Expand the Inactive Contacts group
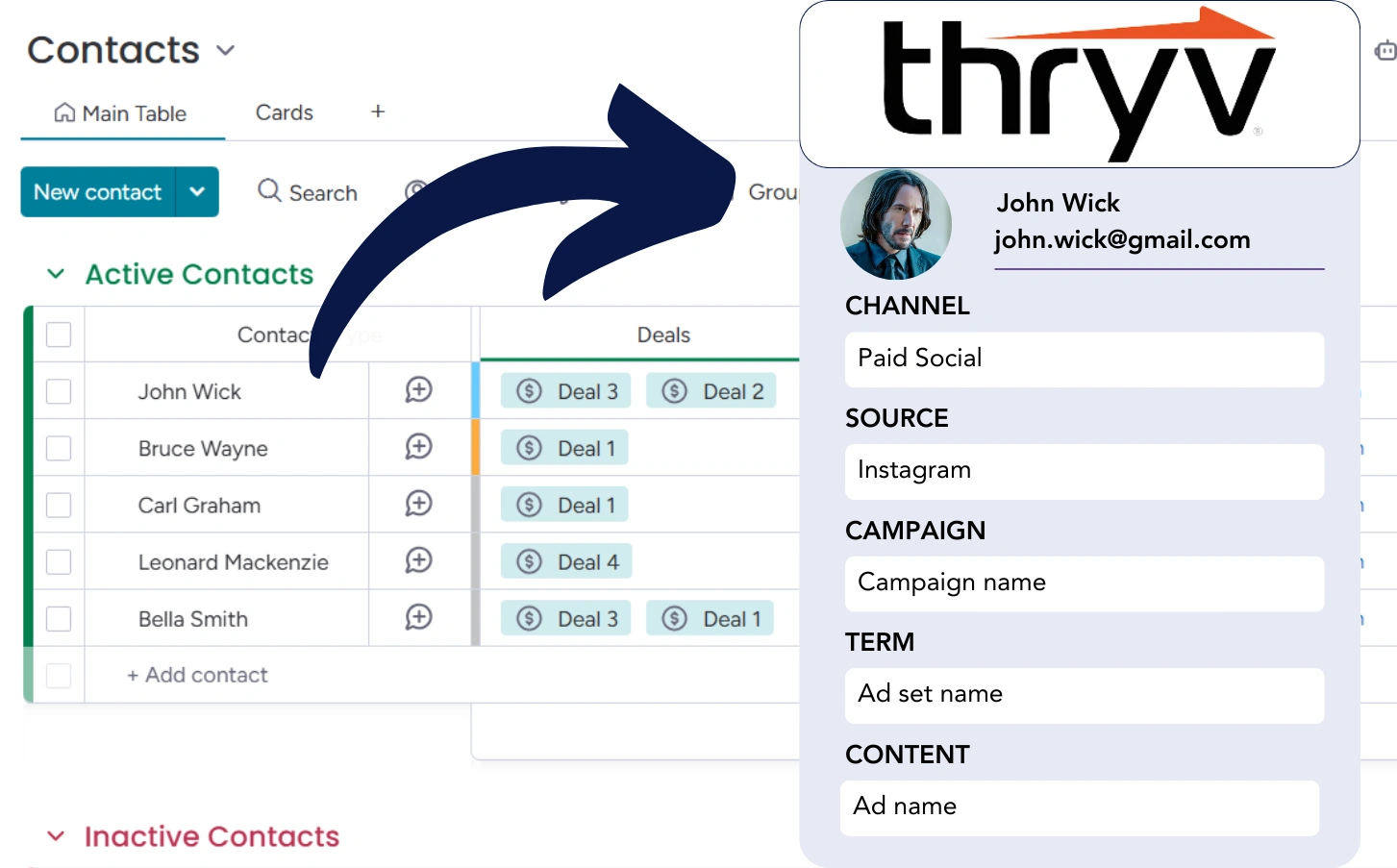Screen dimensions: 1397x868 coord(56,836)
